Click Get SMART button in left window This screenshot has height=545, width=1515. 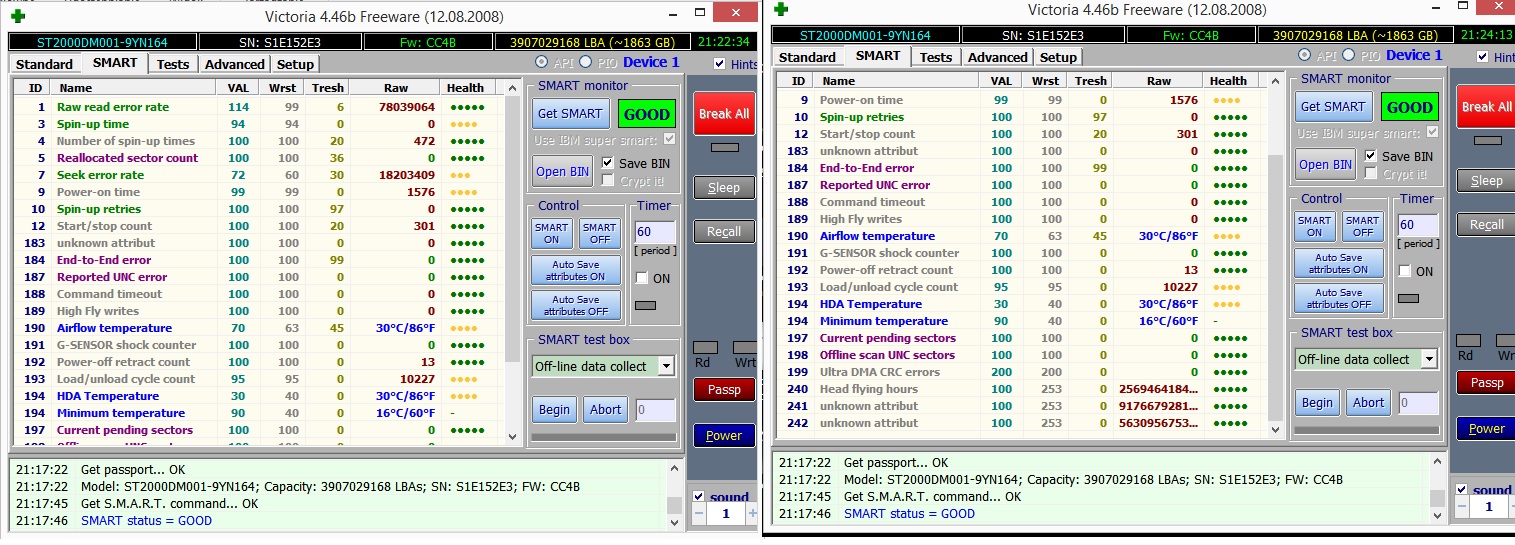570,114
